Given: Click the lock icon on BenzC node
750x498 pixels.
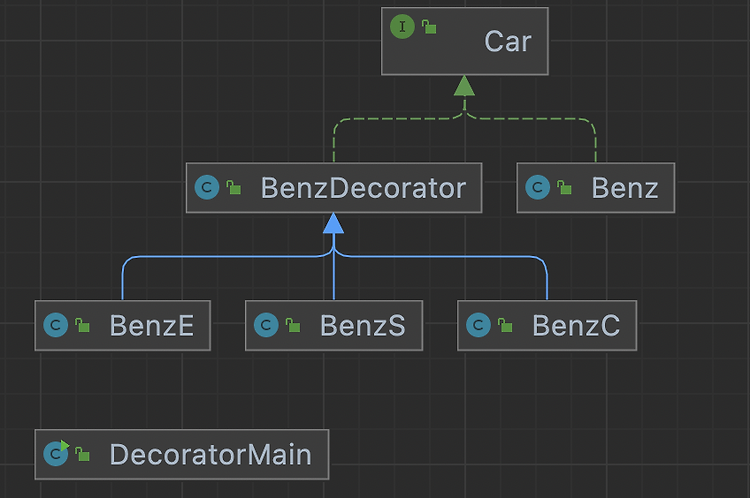Looking at the screenshot, I should click(x=505, y=325).
